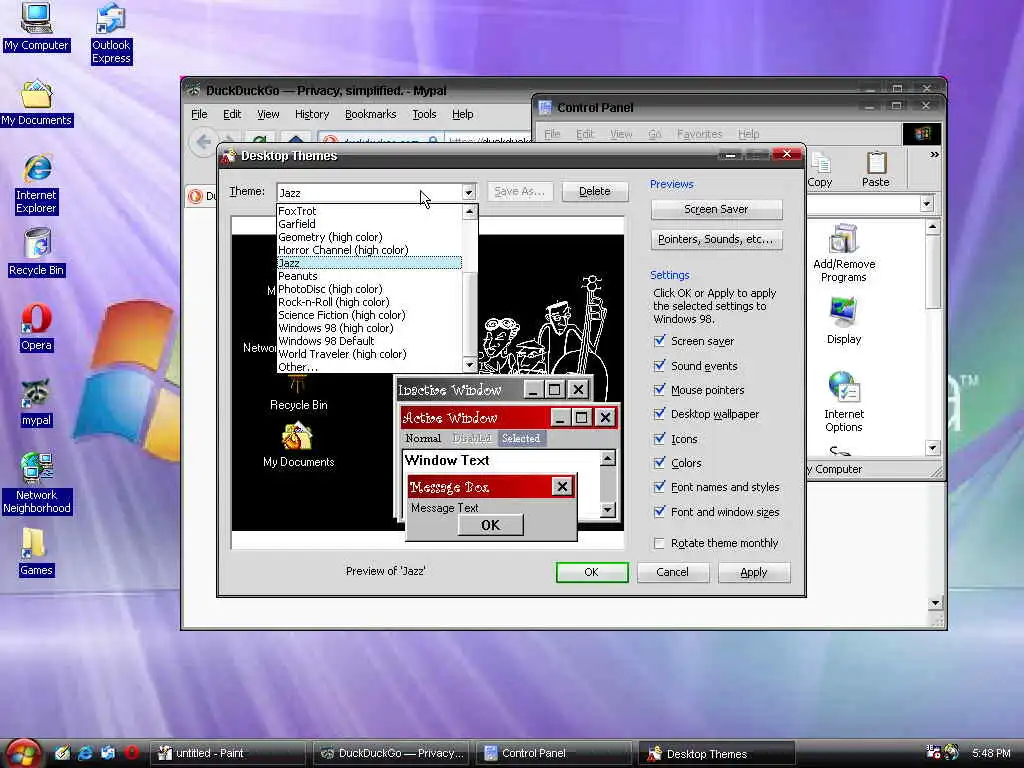This screenshot has width=1024, height=768.
Task: Launch Opera from the desktop
Action: pyautogui.click(x=36, y=328)
